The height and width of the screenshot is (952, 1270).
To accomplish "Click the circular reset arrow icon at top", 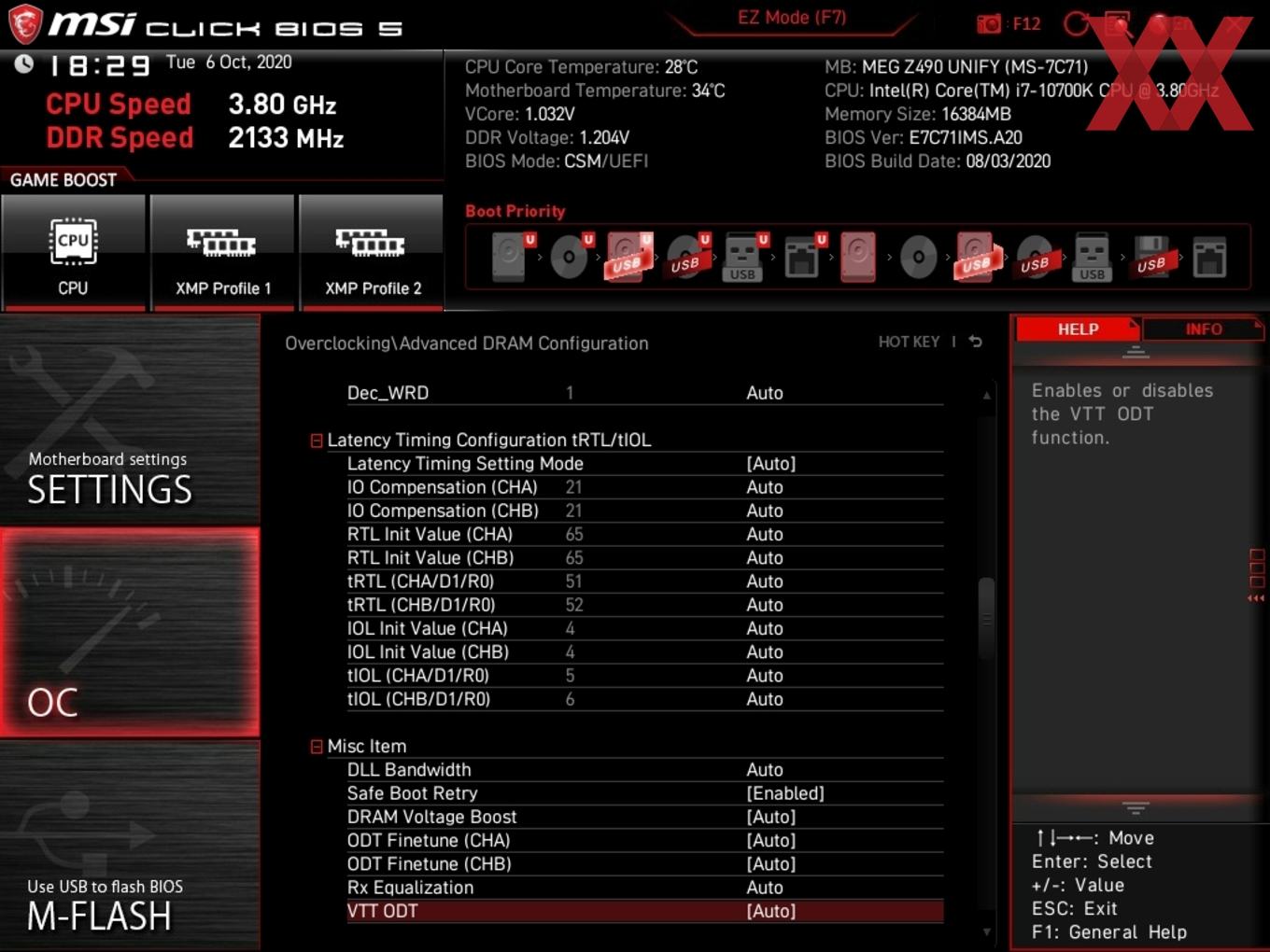I will (x=1076, y=24).
